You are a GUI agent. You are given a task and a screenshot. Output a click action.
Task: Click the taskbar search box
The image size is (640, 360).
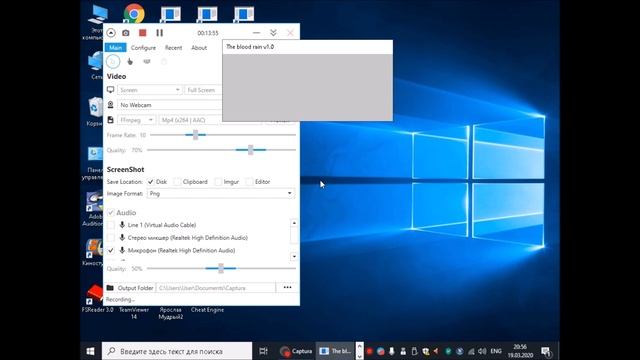tap(177, 351)
